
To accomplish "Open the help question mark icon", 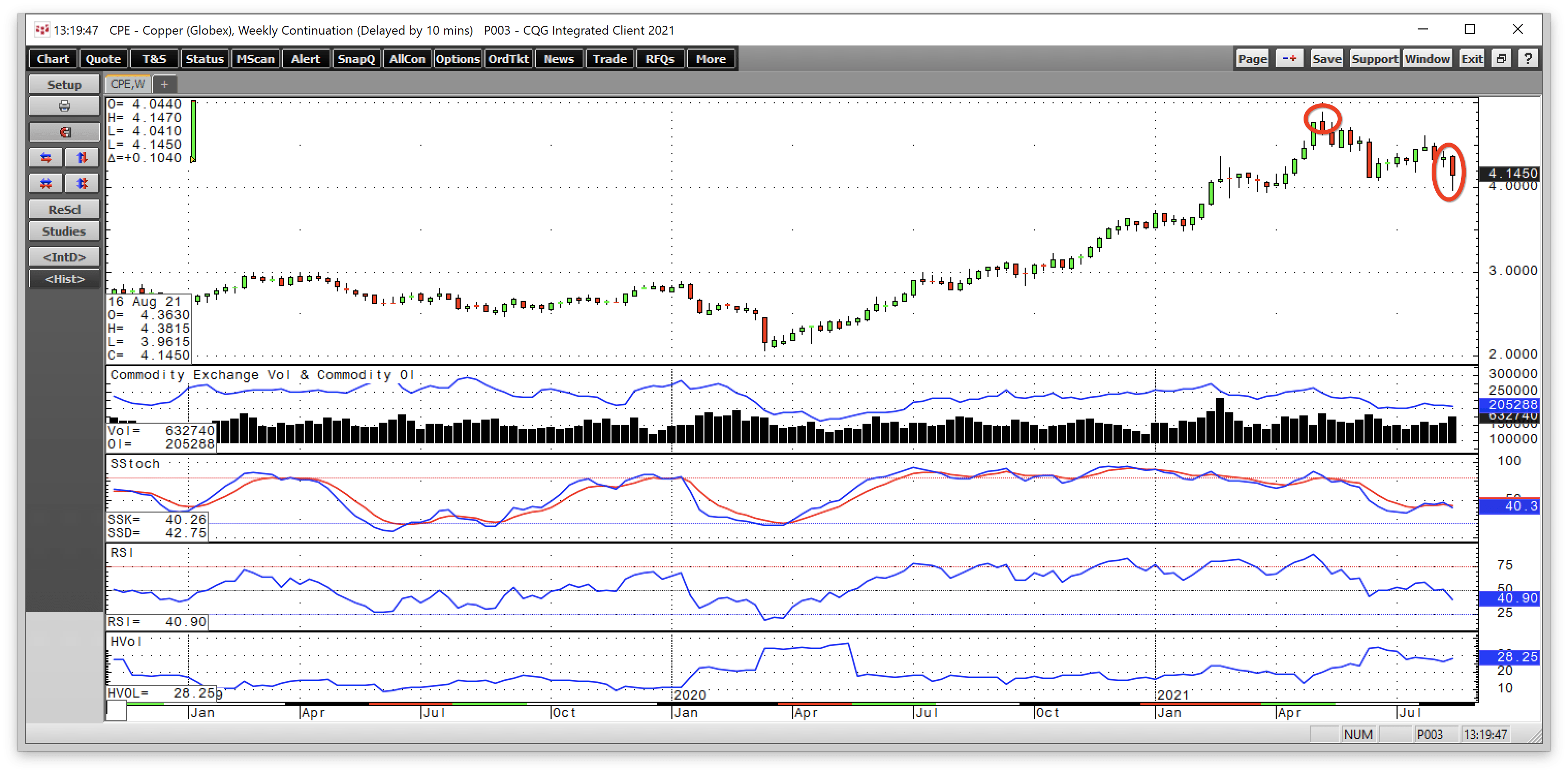I will [x=1528, y=58].
